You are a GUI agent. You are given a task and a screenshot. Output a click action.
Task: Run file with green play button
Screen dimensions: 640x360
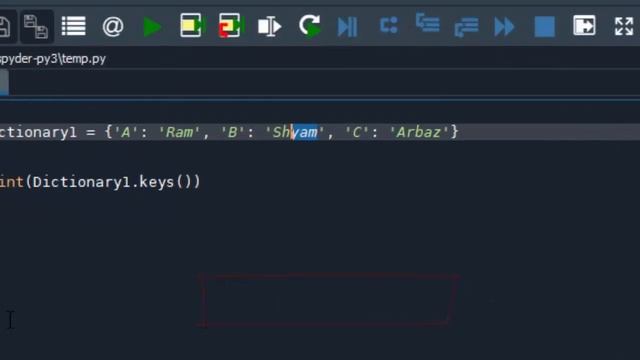[152, 27]
